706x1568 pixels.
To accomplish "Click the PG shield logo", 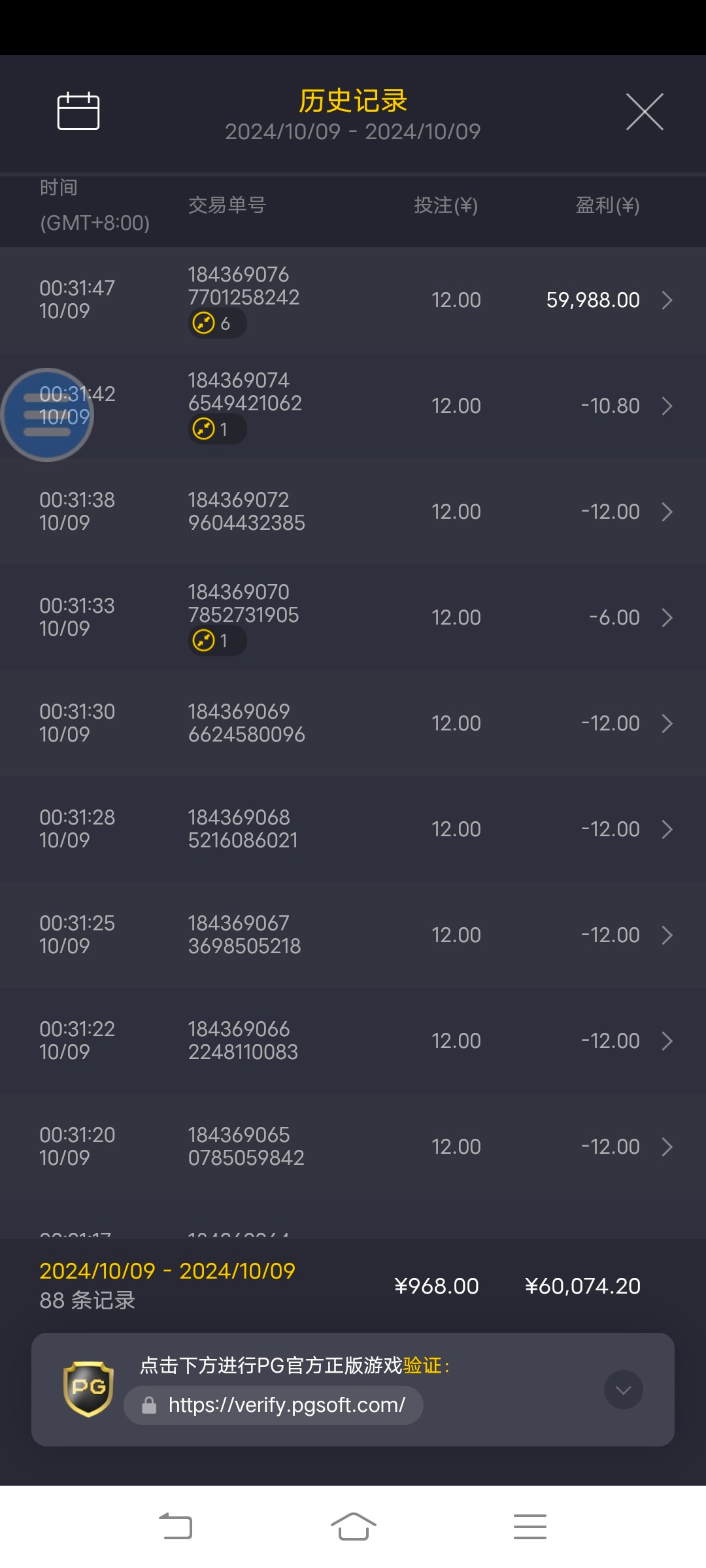I will click(x=88, y=1388).
